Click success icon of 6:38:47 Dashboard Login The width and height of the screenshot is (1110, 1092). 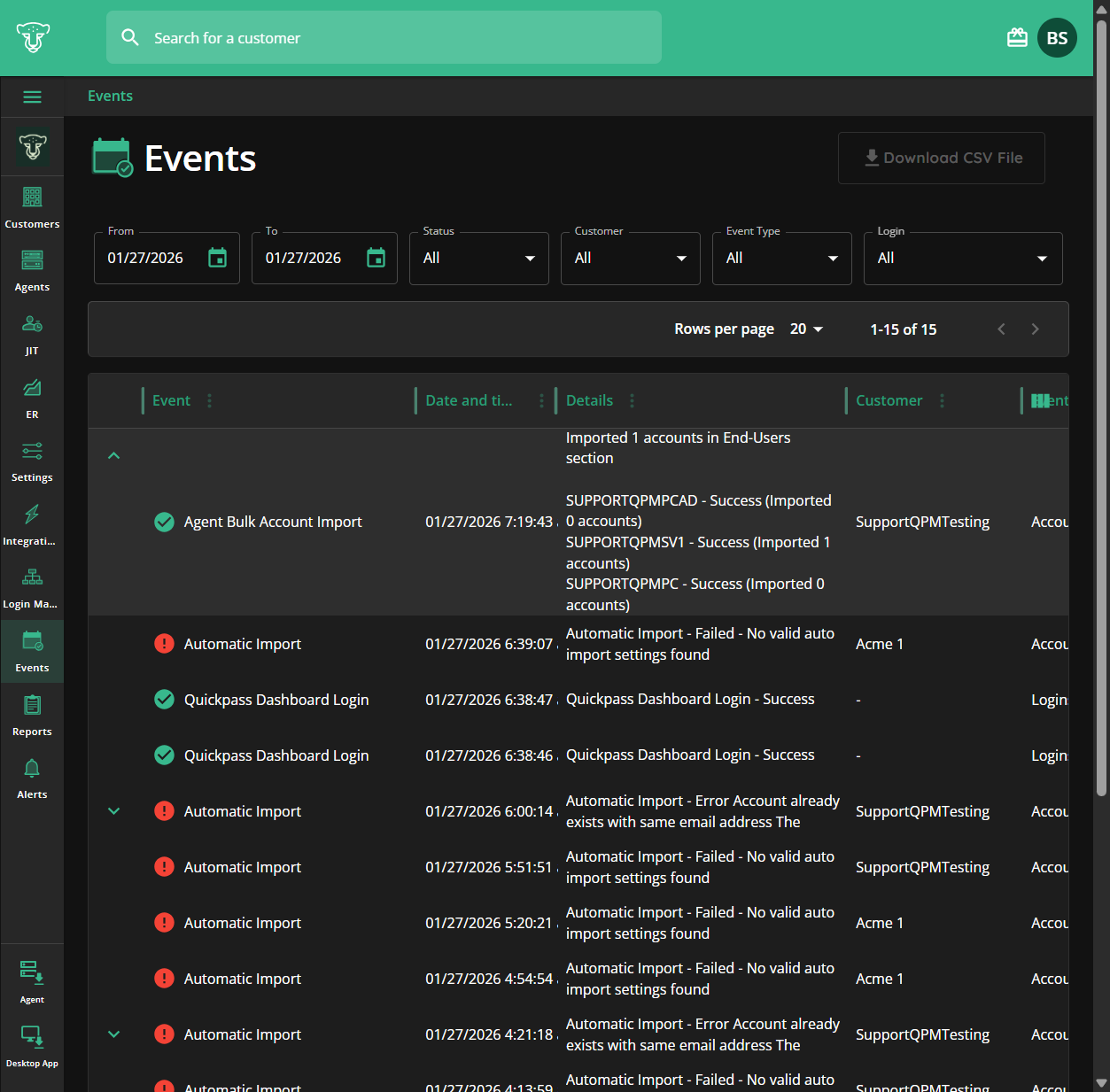(x=164, y=700)
